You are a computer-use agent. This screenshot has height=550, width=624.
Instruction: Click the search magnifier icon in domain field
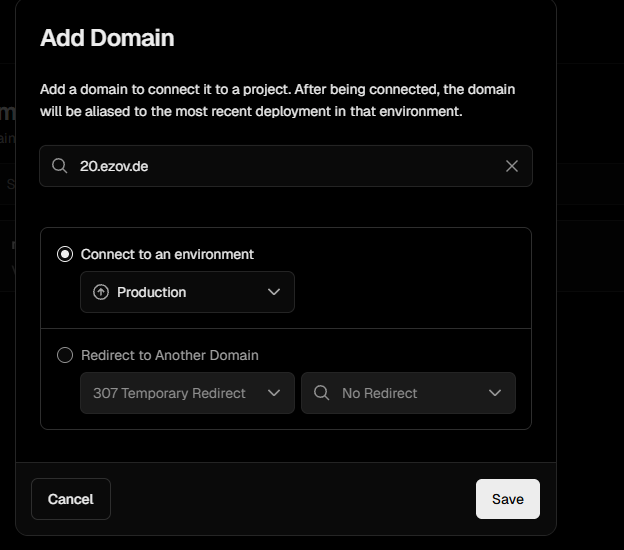[60, 166]
